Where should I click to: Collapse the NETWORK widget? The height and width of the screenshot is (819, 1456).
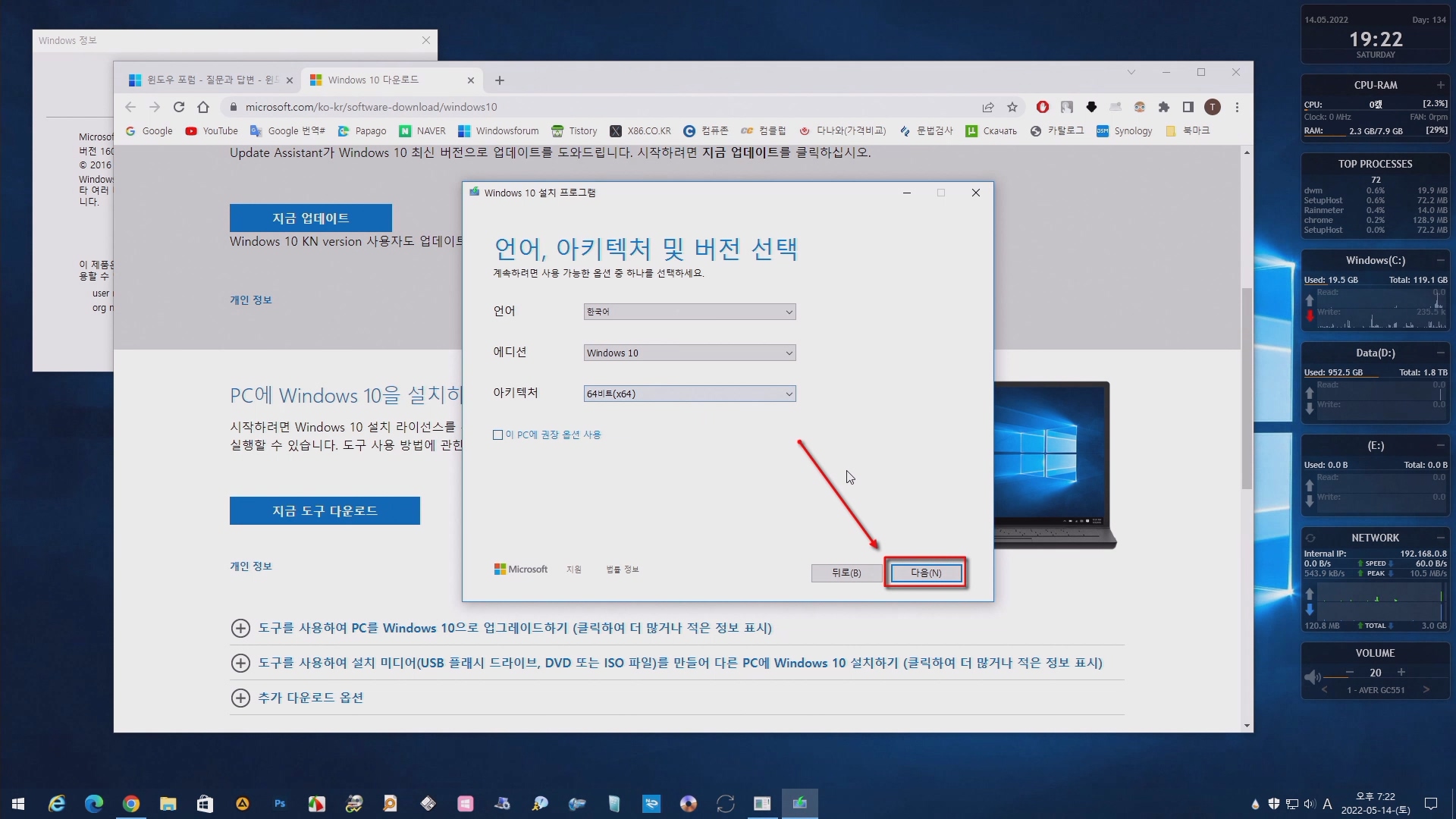(1440, 538)
